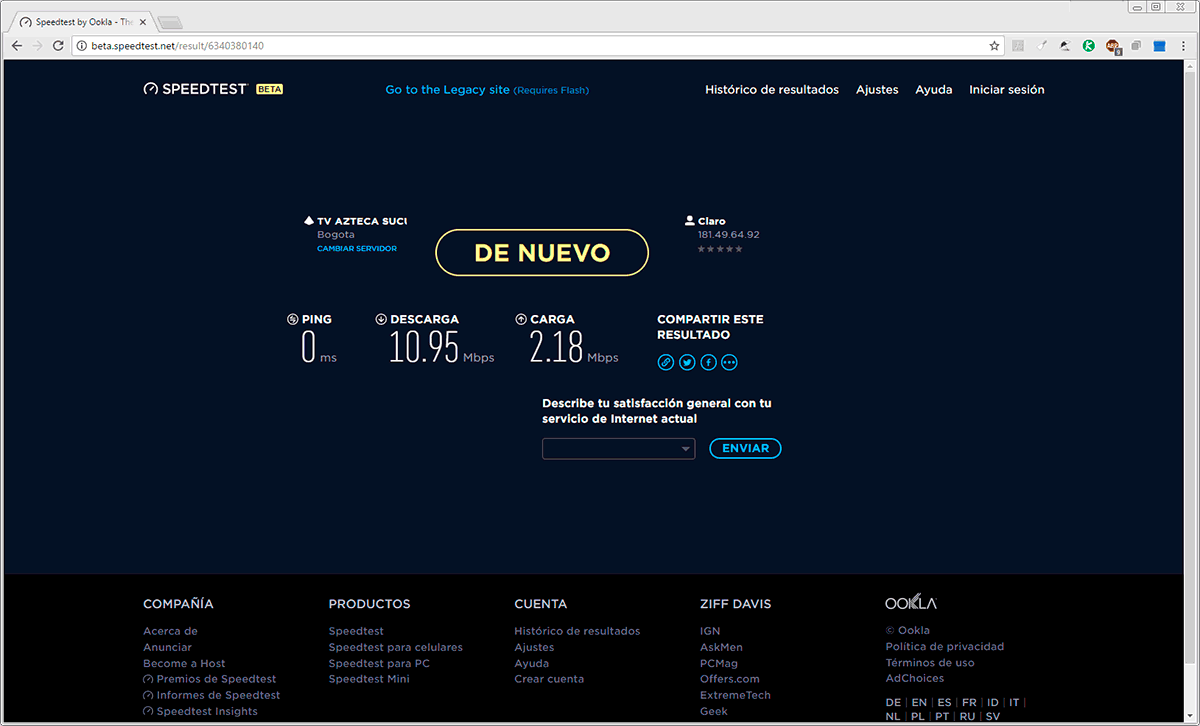Click the download arrow icon beside DESCARGA
Viewport: 1200px width, 726px height.
click(381, 320)
